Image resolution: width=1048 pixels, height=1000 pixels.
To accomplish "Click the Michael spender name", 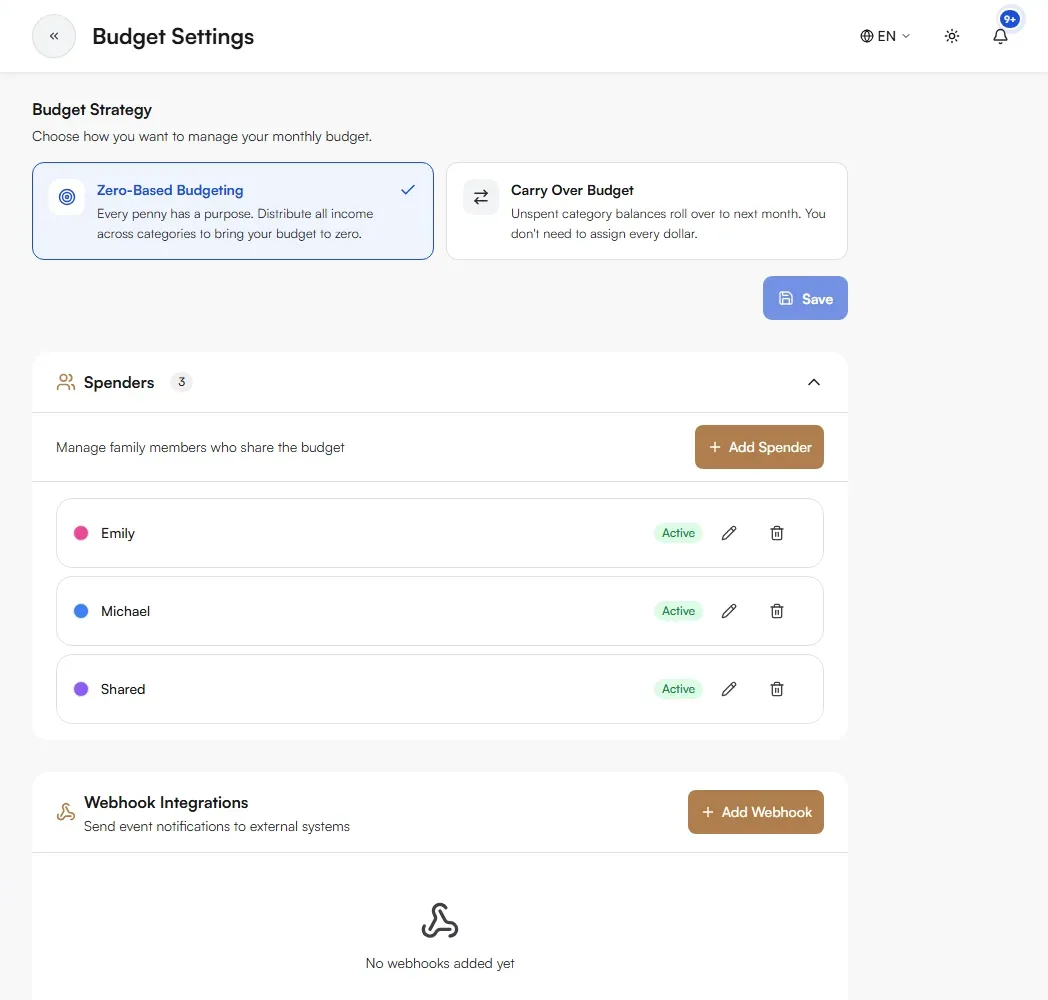I will pos(125,611).
